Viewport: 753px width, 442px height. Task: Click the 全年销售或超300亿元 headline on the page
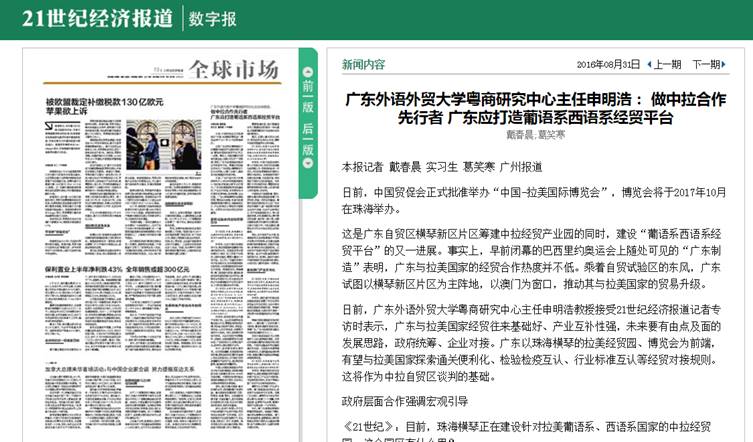(153, 270)
